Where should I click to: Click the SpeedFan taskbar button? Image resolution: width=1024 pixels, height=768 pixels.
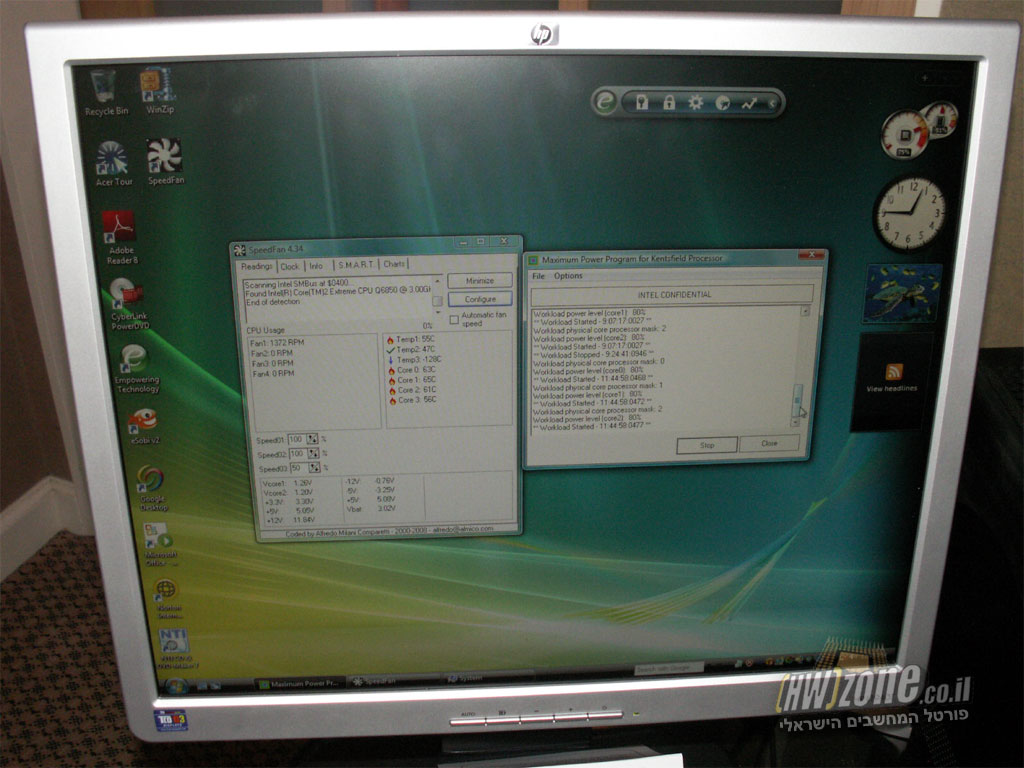point(393,681)
